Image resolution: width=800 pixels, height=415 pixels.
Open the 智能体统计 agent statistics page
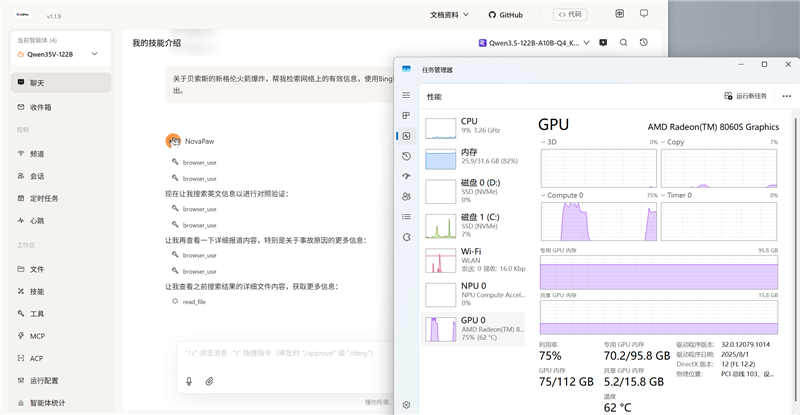61,403
